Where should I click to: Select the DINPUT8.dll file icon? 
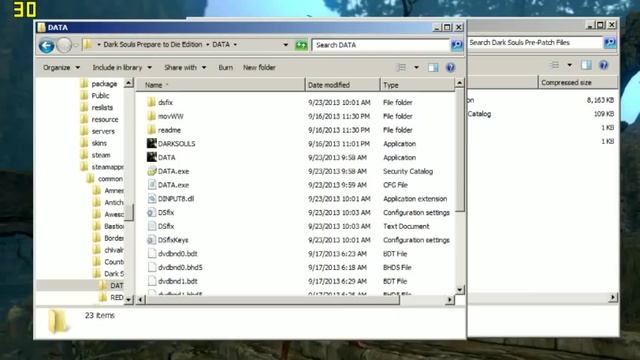[151, 199]
